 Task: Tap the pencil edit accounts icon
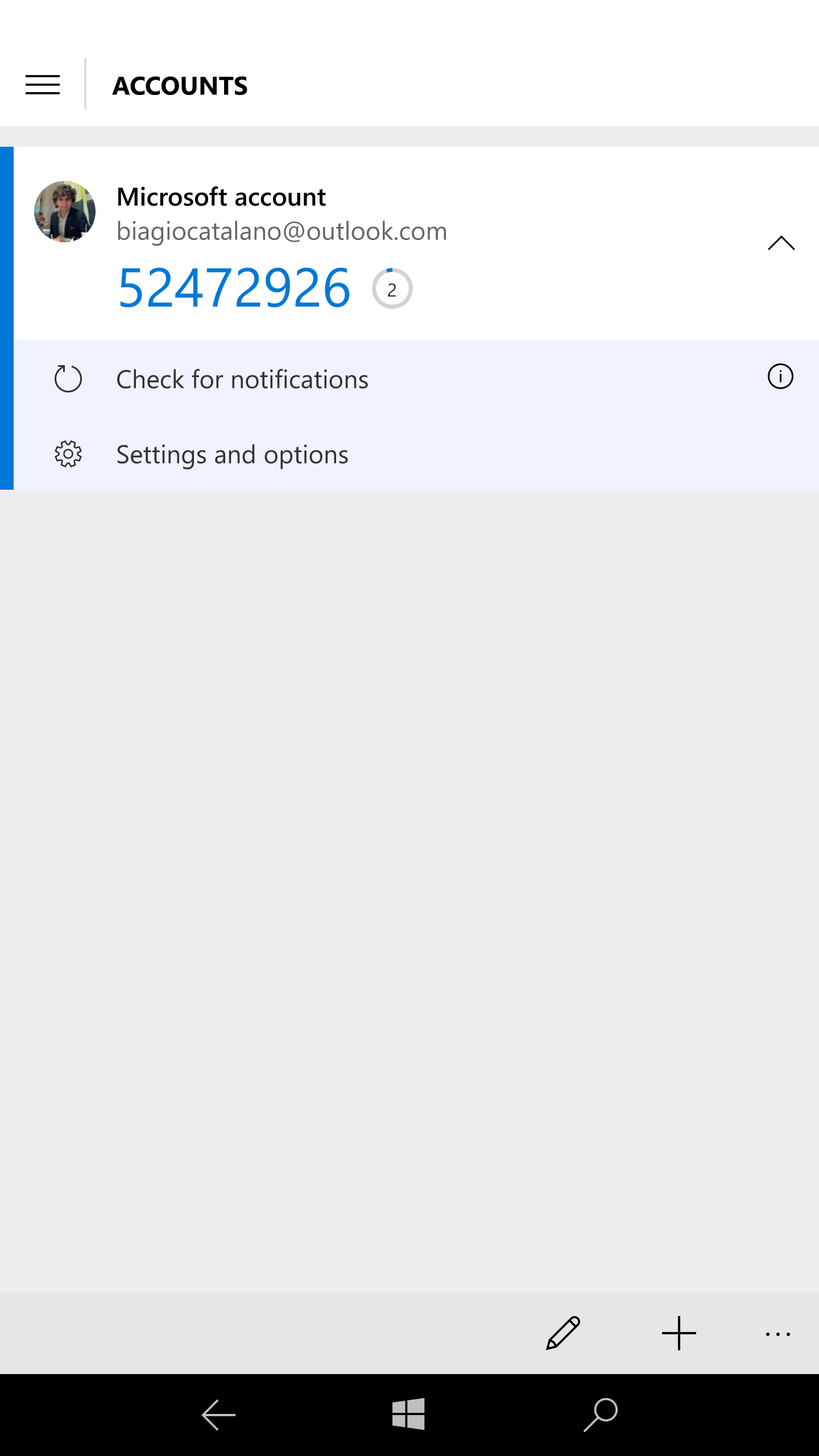[563, 1333]
